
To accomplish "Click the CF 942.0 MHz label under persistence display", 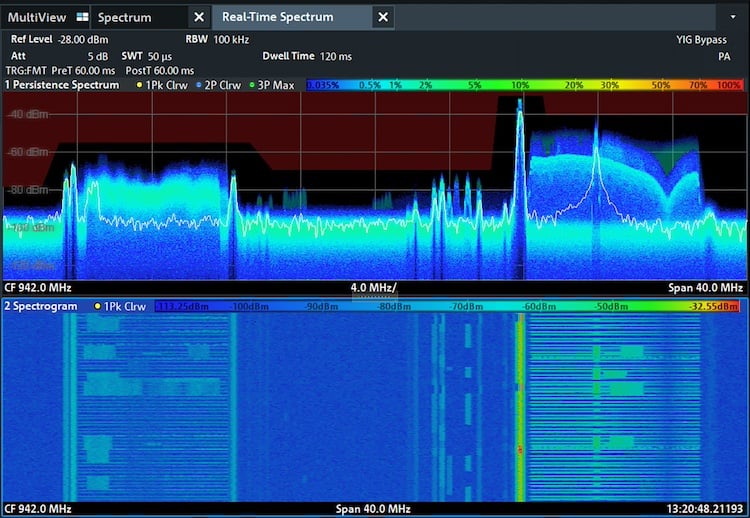I will click(38, 288).
